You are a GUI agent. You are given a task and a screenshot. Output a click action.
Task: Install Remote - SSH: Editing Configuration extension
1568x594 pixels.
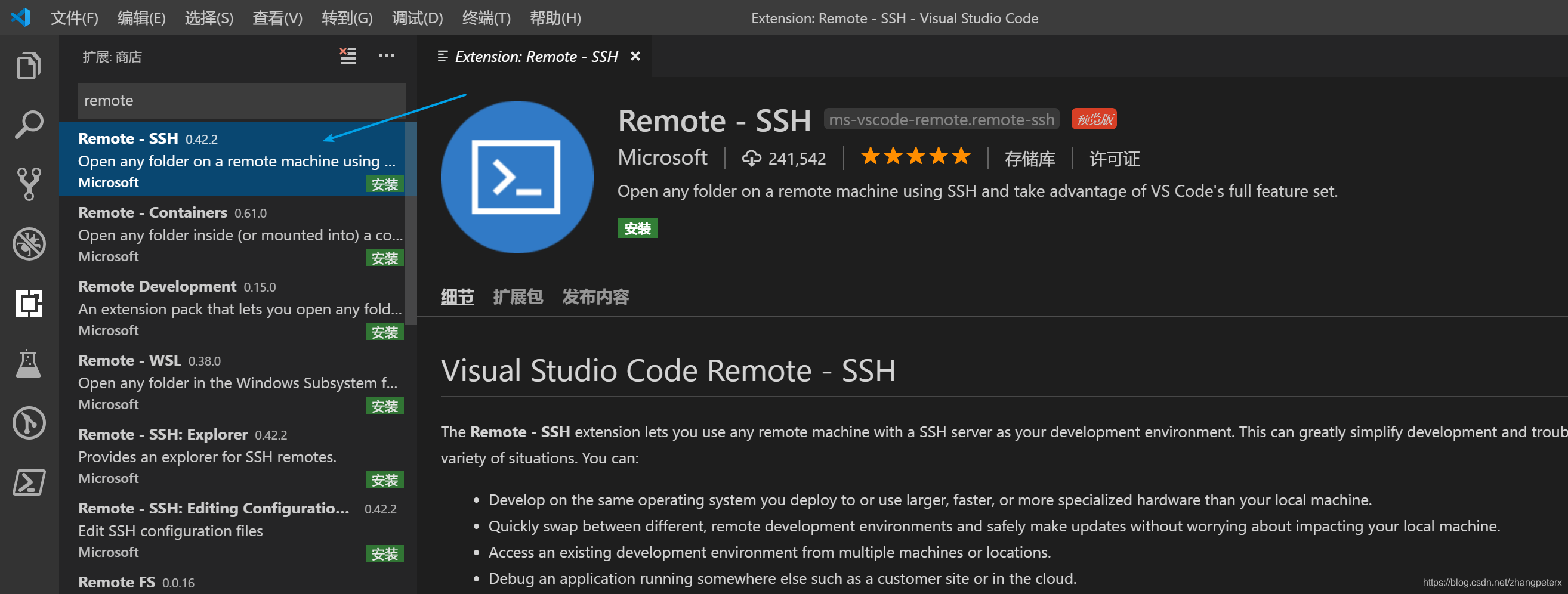pyautogui.click(x=385, y=554)
